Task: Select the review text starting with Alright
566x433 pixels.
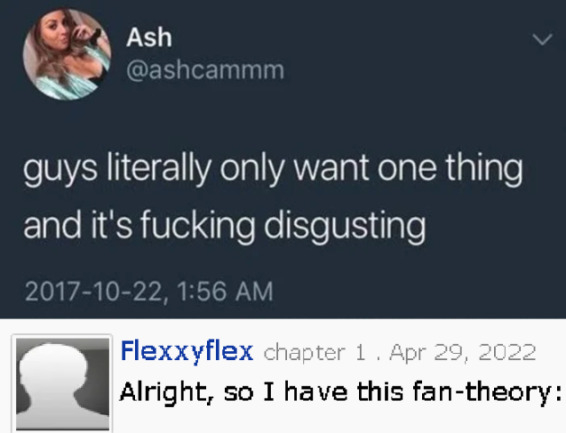Action: [x=340, y=393]
